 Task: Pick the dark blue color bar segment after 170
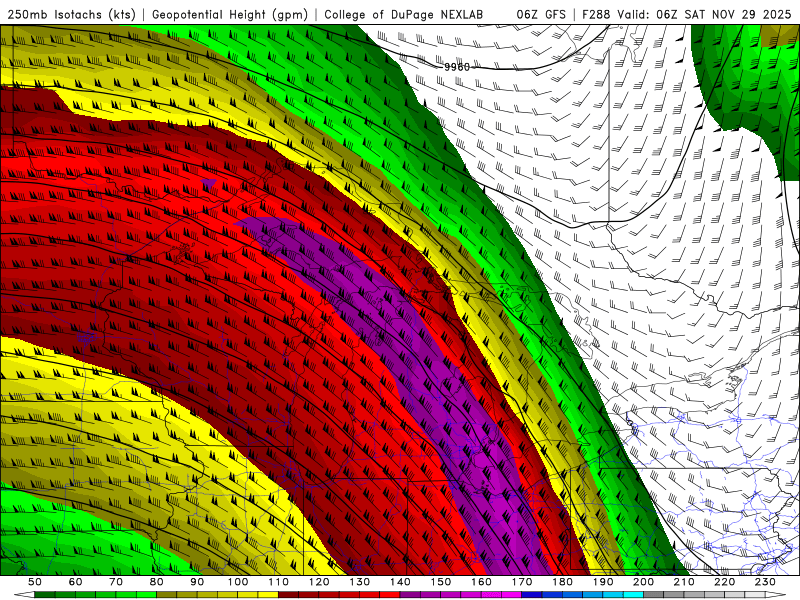532,595
